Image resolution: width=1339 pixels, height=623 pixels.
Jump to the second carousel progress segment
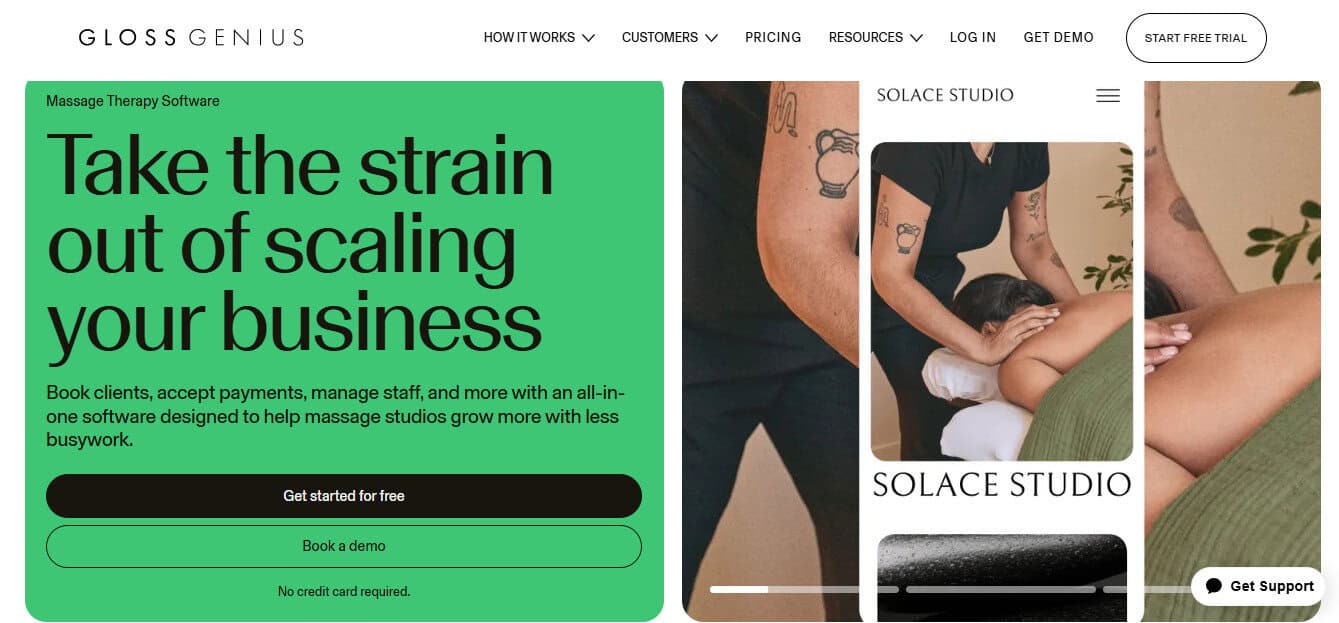pyautogui.click(x=1001, y=589)
